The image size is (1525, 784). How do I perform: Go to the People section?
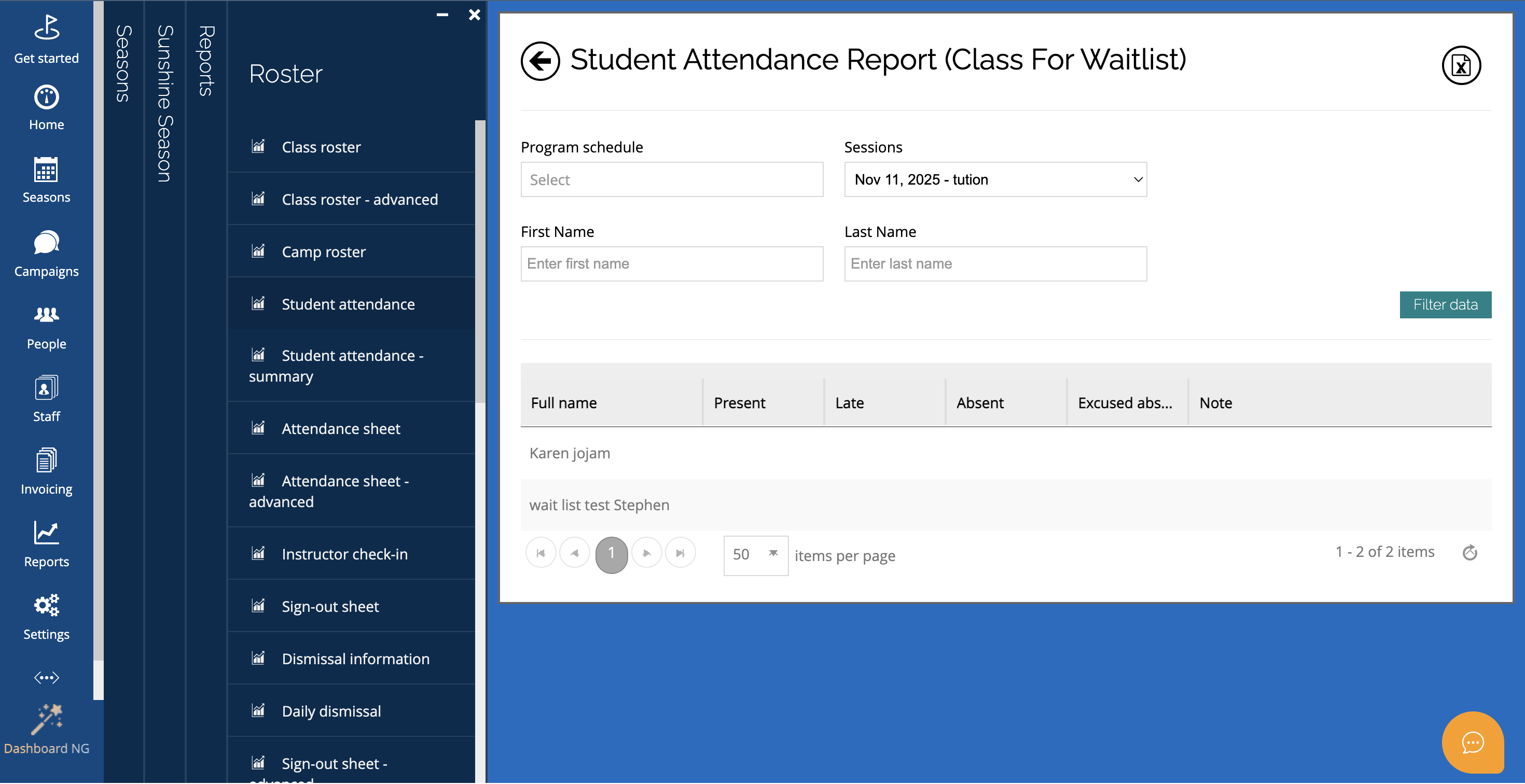point(46,327)
